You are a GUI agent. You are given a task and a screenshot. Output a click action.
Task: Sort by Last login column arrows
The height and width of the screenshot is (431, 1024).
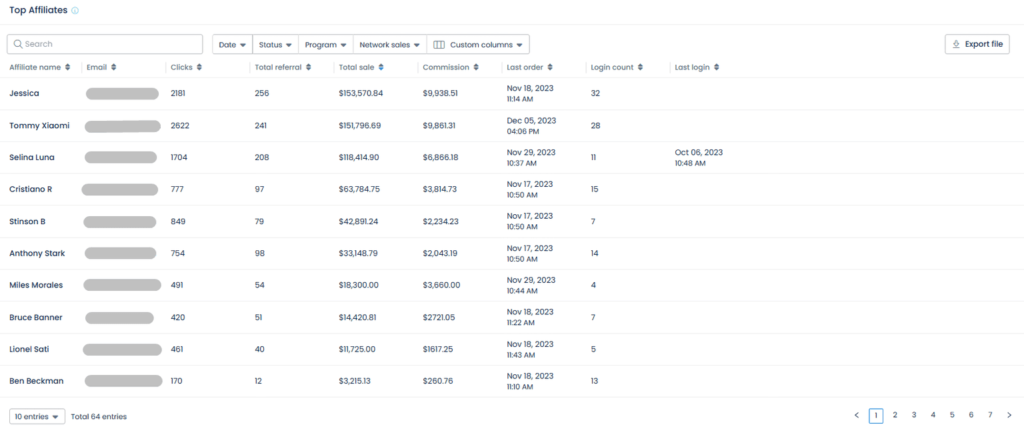(x=716, y=67)
